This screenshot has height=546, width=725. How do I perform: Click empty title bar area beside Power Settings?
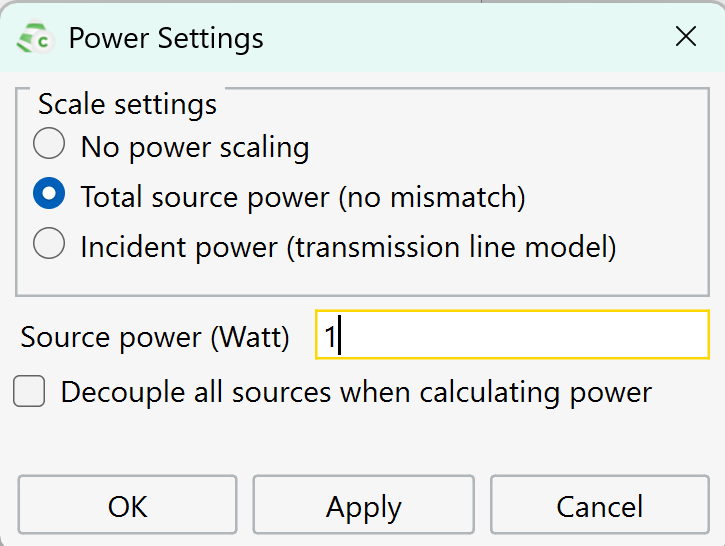click(x=462, y=37)
